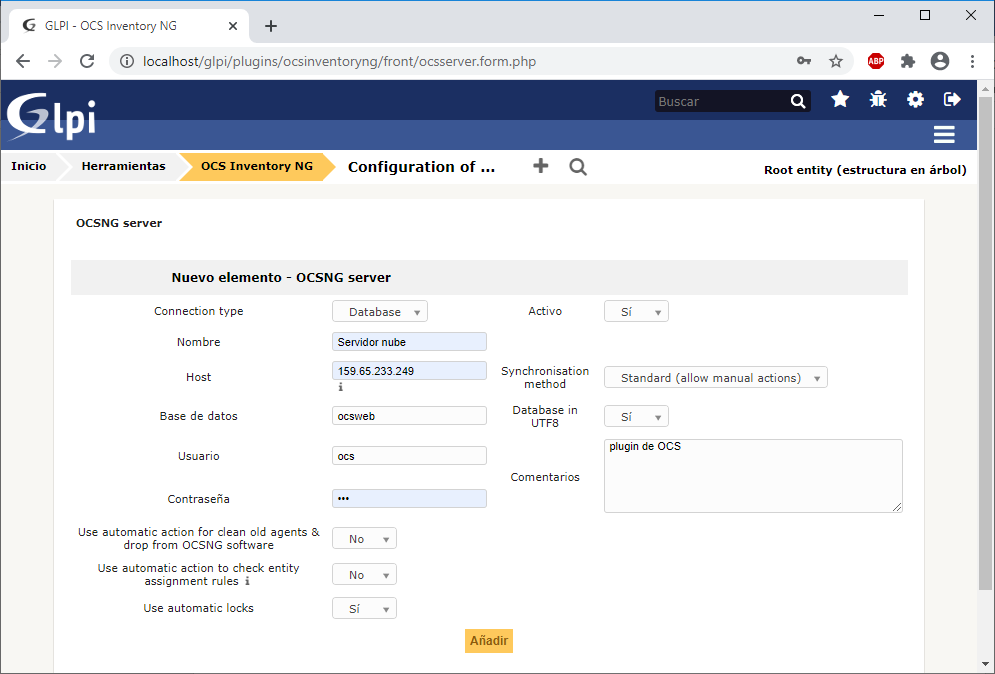Click the Buscar search magnifier icon
995x674 pixels.
coord(798,101)
